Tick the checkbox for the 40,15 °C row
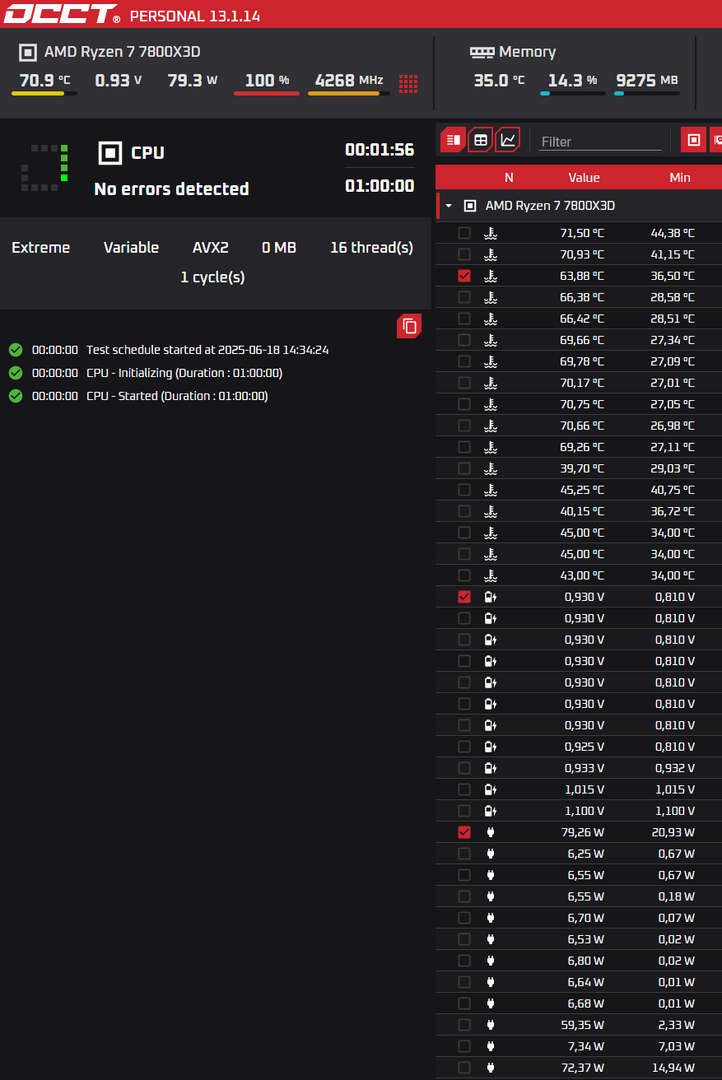This screenshot has width=722, height=1080. coord(464,512)
